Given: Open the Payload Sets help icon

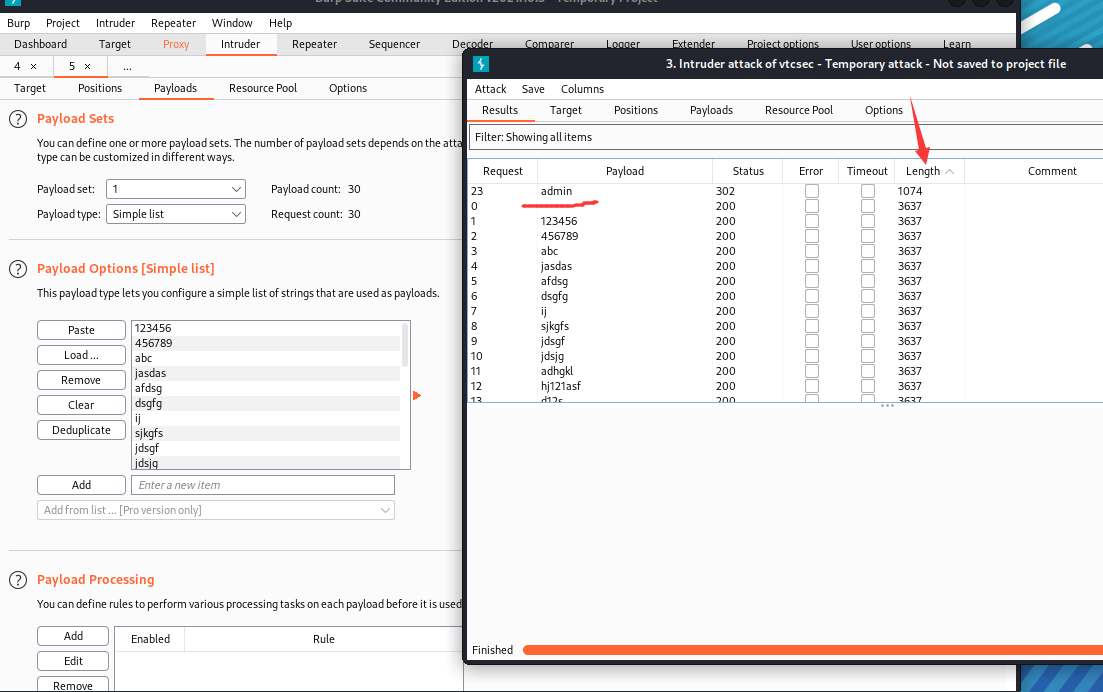Looking at the screenshot, I should pyautogui.click(x=18, y=119).
